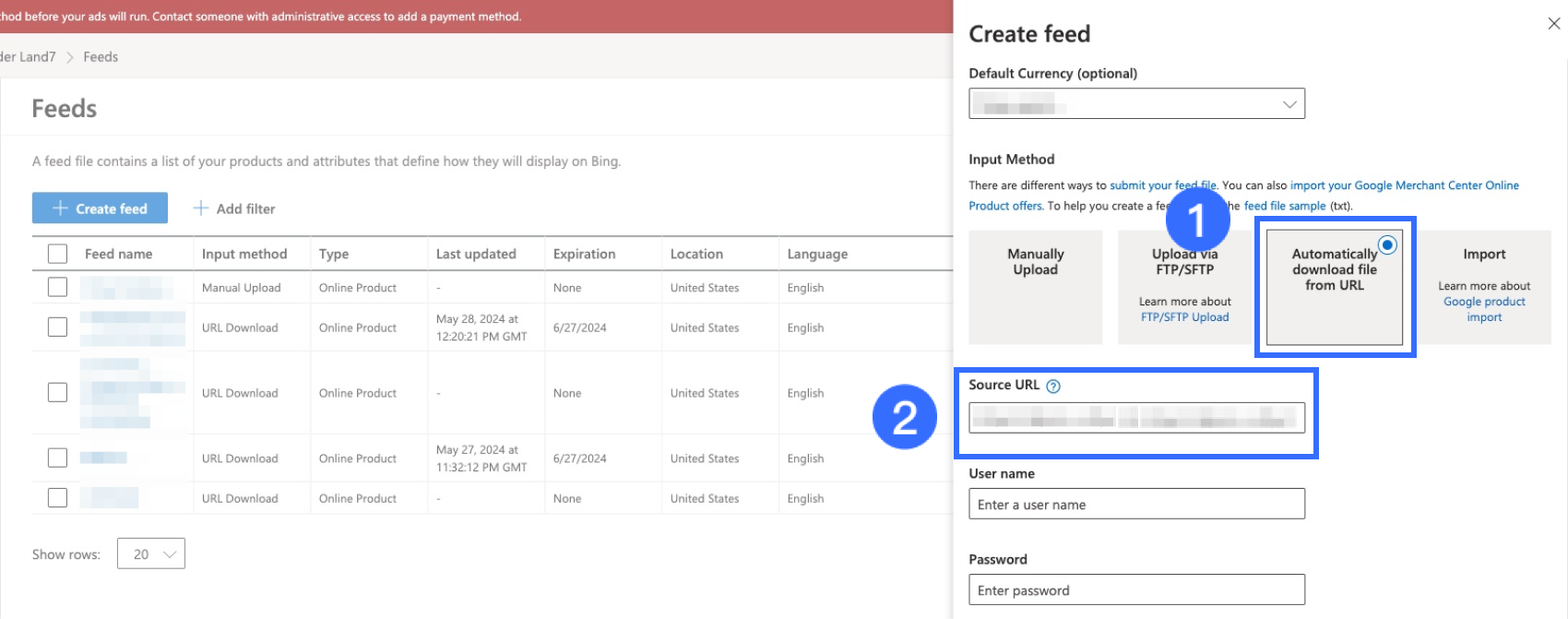Focus the Enter password field
Image resolution: width=1568 pixels, height=619 pixels.
tap(1136, 590)
